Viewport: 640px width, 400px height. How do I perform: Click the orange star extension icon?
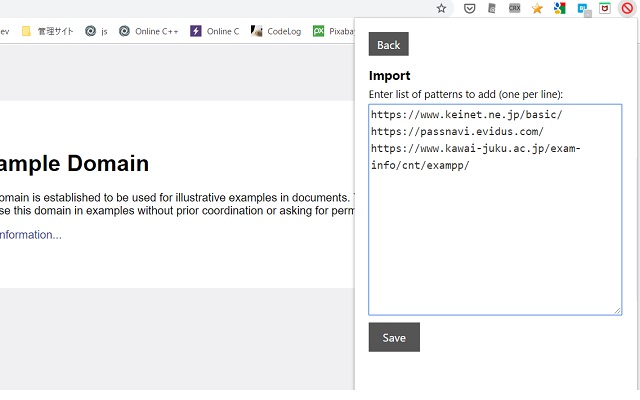[537, 8]
